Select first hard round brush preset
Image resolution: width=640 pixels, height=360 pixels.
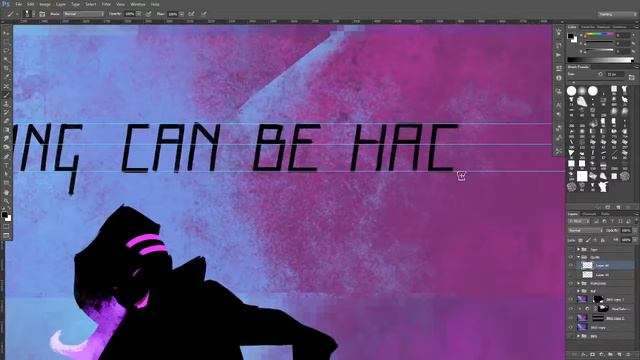coord(571,91)
